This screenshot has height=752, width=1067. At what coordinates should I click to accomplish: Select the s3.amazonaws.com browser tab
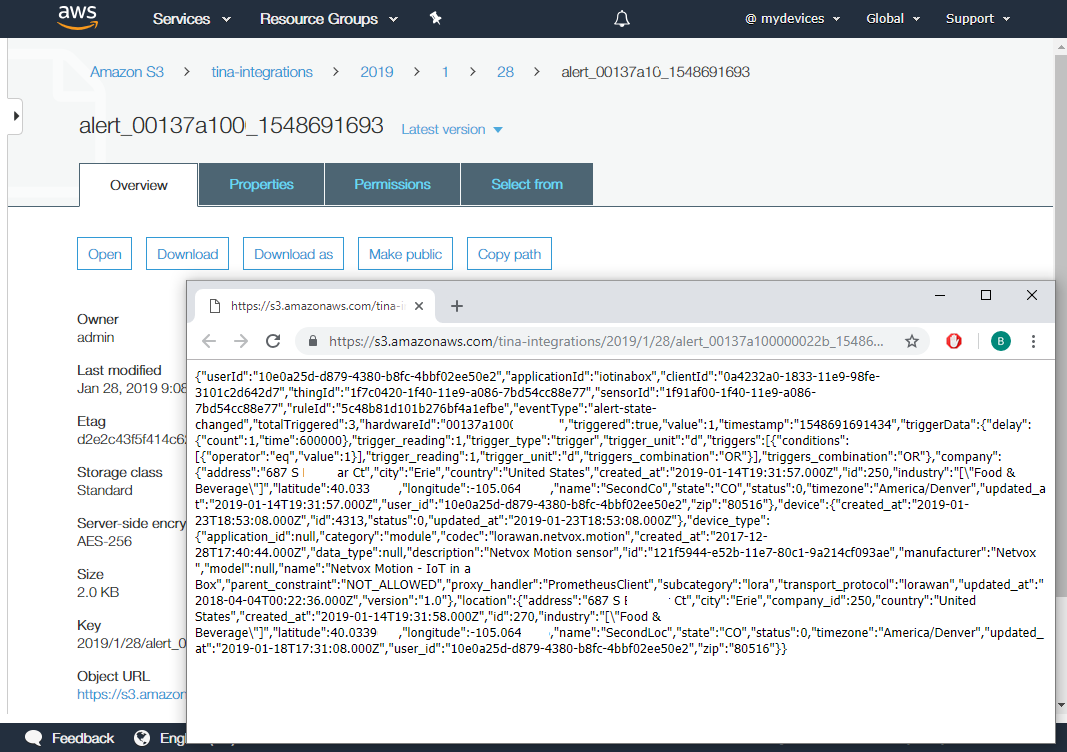pos(315,306)
